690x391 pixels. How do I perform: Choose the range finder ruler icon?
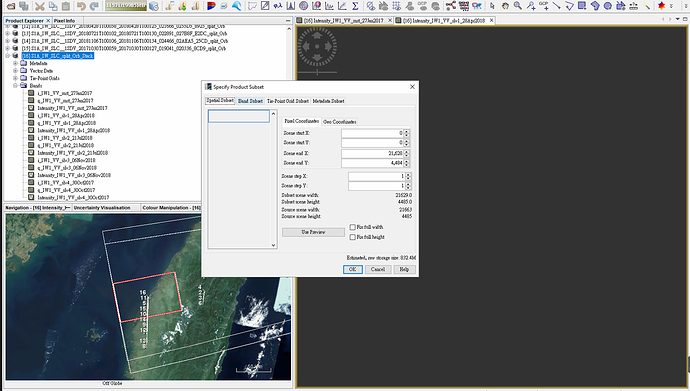point(634,6)
